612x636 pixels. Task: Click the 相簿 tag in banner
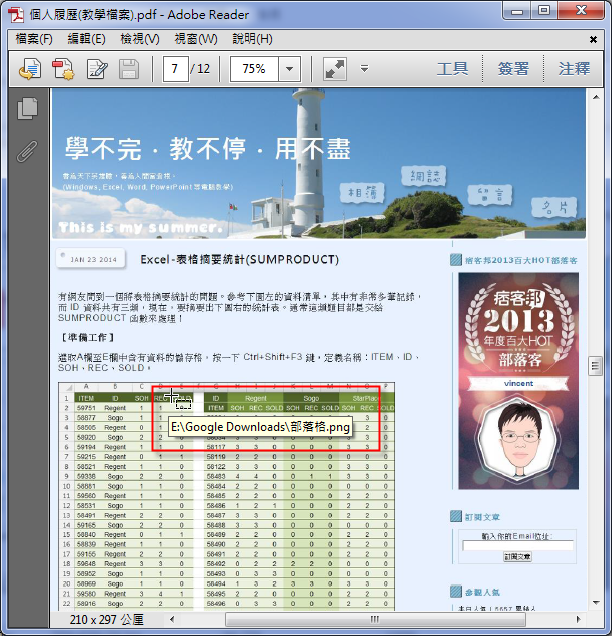362,193
